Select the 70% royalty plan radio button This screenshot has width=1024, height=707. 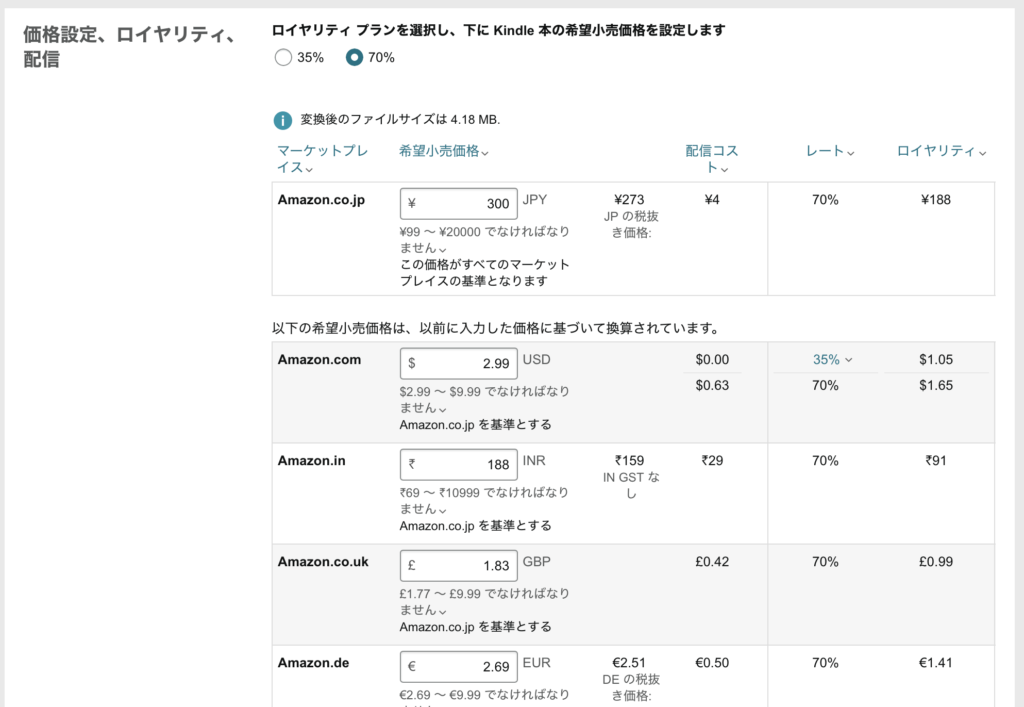[x=354, y=58]
